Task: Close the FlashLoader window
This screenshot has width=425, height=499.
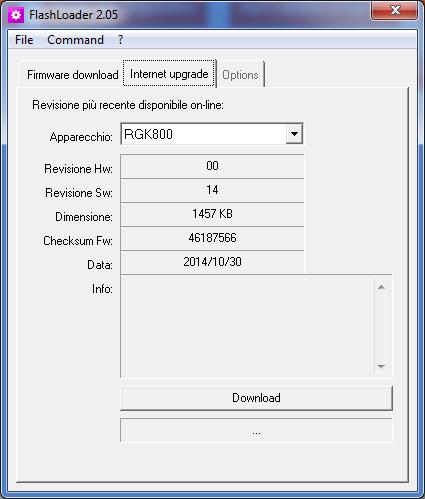Action: pyautogui.click(x=395, y=11)
